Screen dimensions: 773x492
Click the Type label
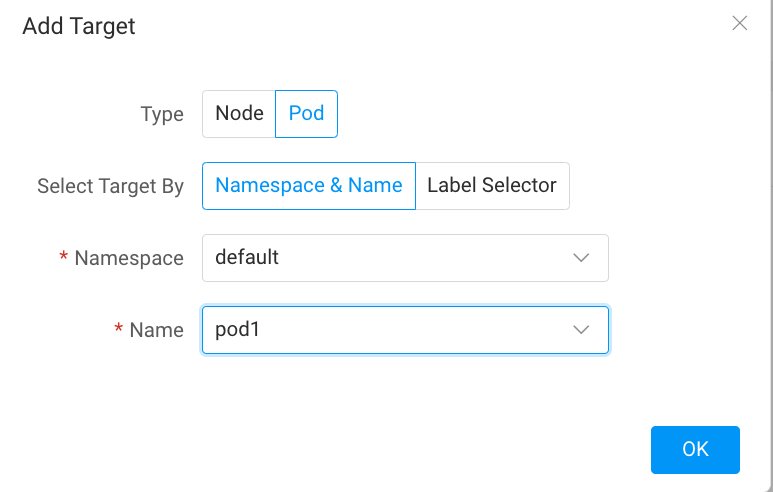162,115
